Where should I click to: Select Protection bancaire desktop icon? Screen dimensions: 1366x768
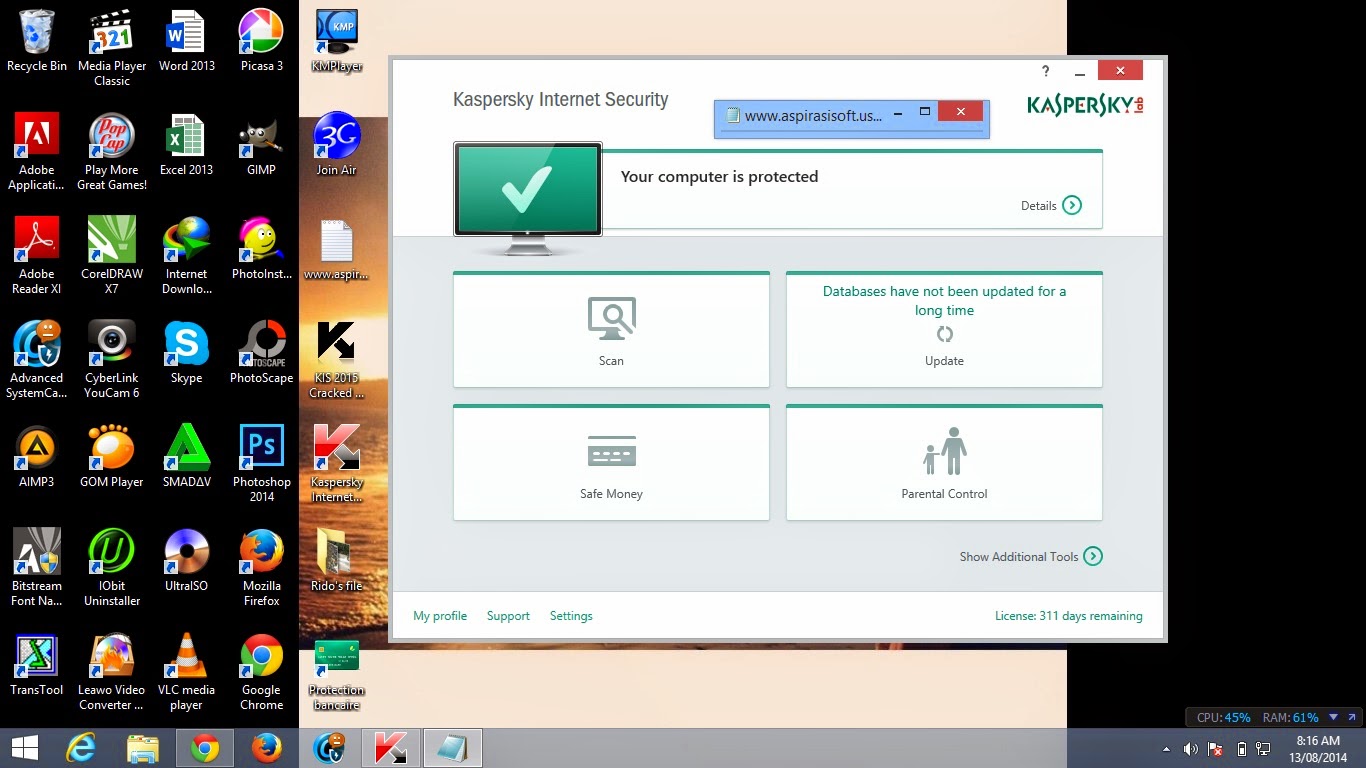pos(337,675)
